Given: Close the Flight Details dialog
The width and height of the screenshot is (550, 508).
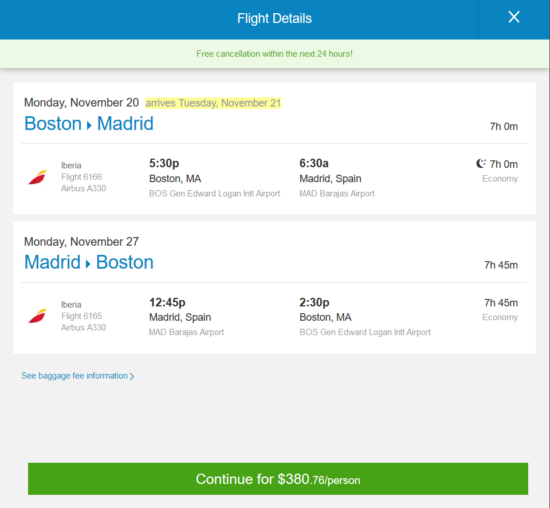Looking at the screenshot, I should pos(514,17).
